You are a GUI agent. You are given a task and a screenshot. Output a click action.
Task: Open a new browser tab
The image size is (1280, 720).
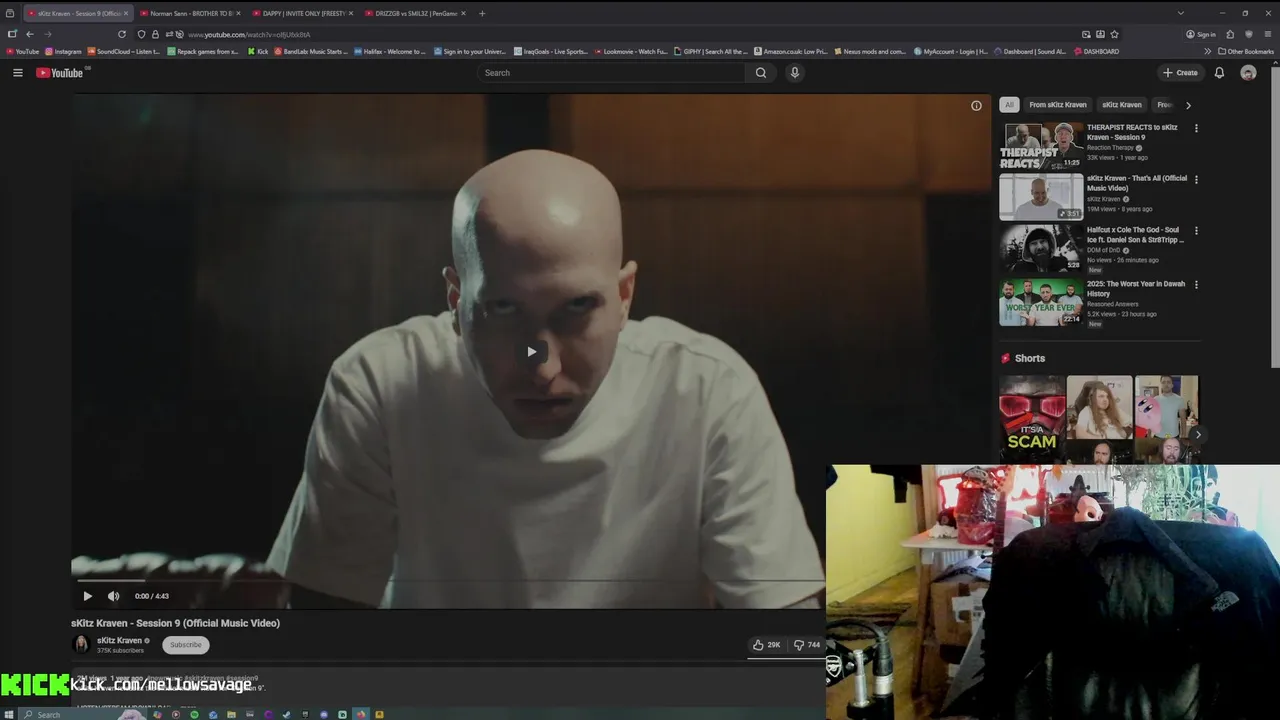(482, 13)
